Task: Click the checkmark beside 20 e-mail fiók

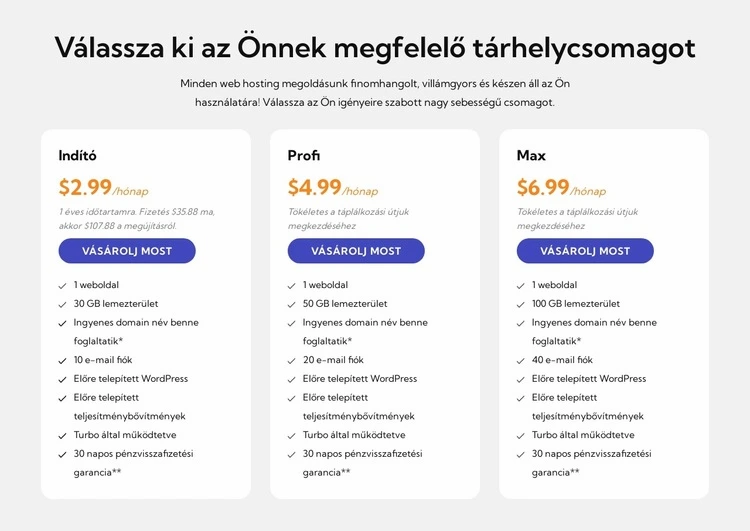Action: [x=293, y=360]
